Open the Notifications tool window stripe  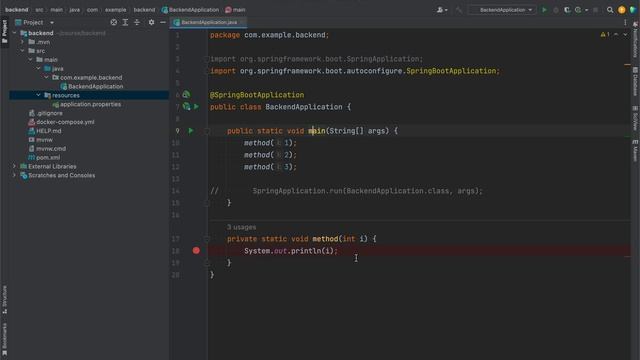(x=635, y=40)
